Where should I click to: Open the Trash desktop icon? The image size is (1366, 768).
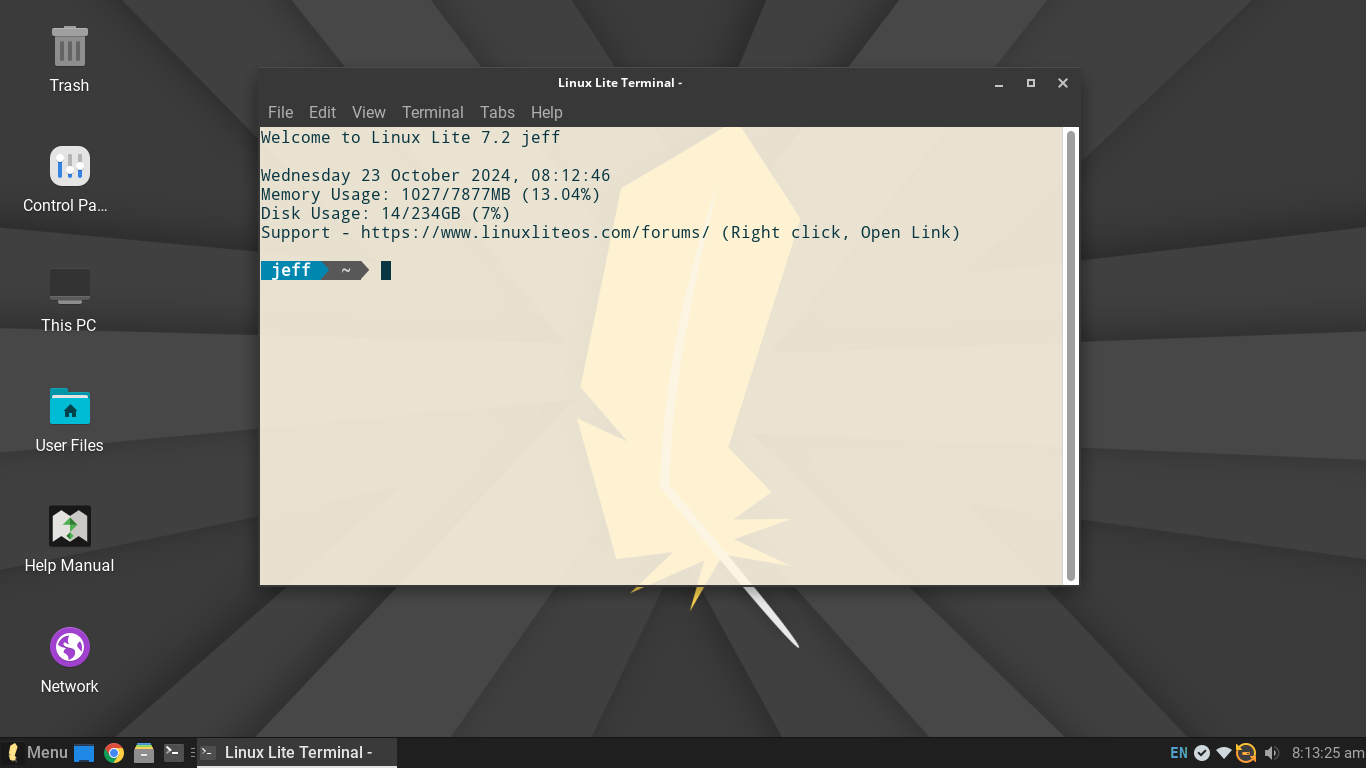[69, 47]
